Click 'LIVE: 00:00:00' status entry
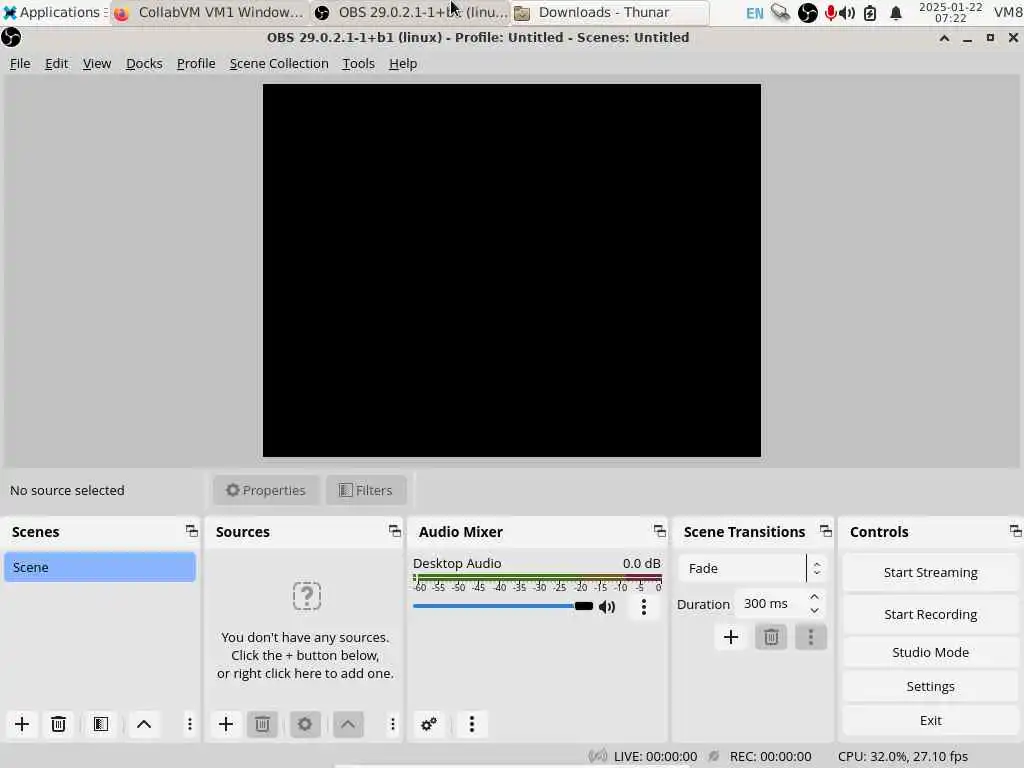 [x=656, y=756]
